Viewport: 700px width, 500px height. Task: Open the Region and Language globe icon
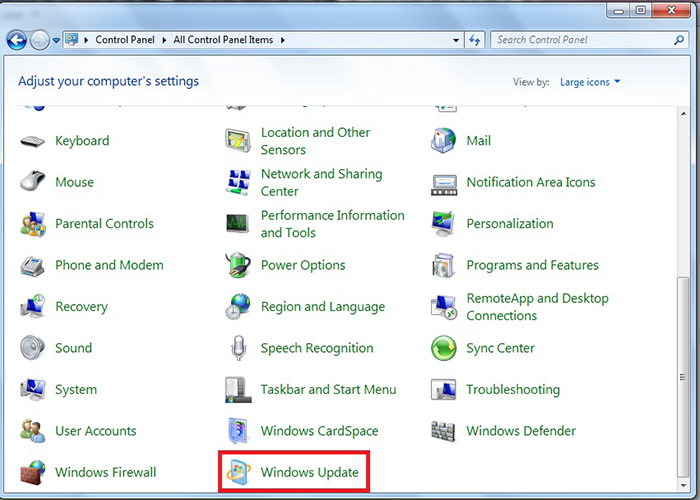(239, 306)
